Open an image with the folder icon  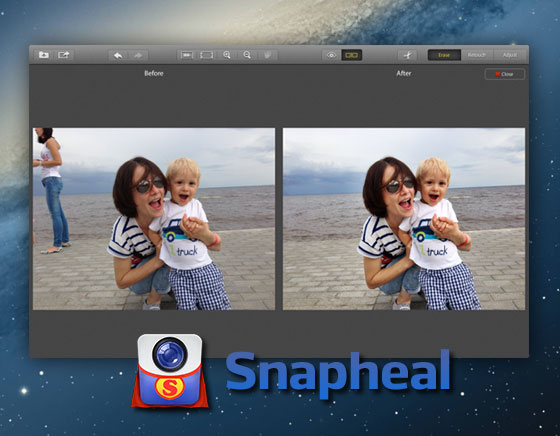coord(44,55)
